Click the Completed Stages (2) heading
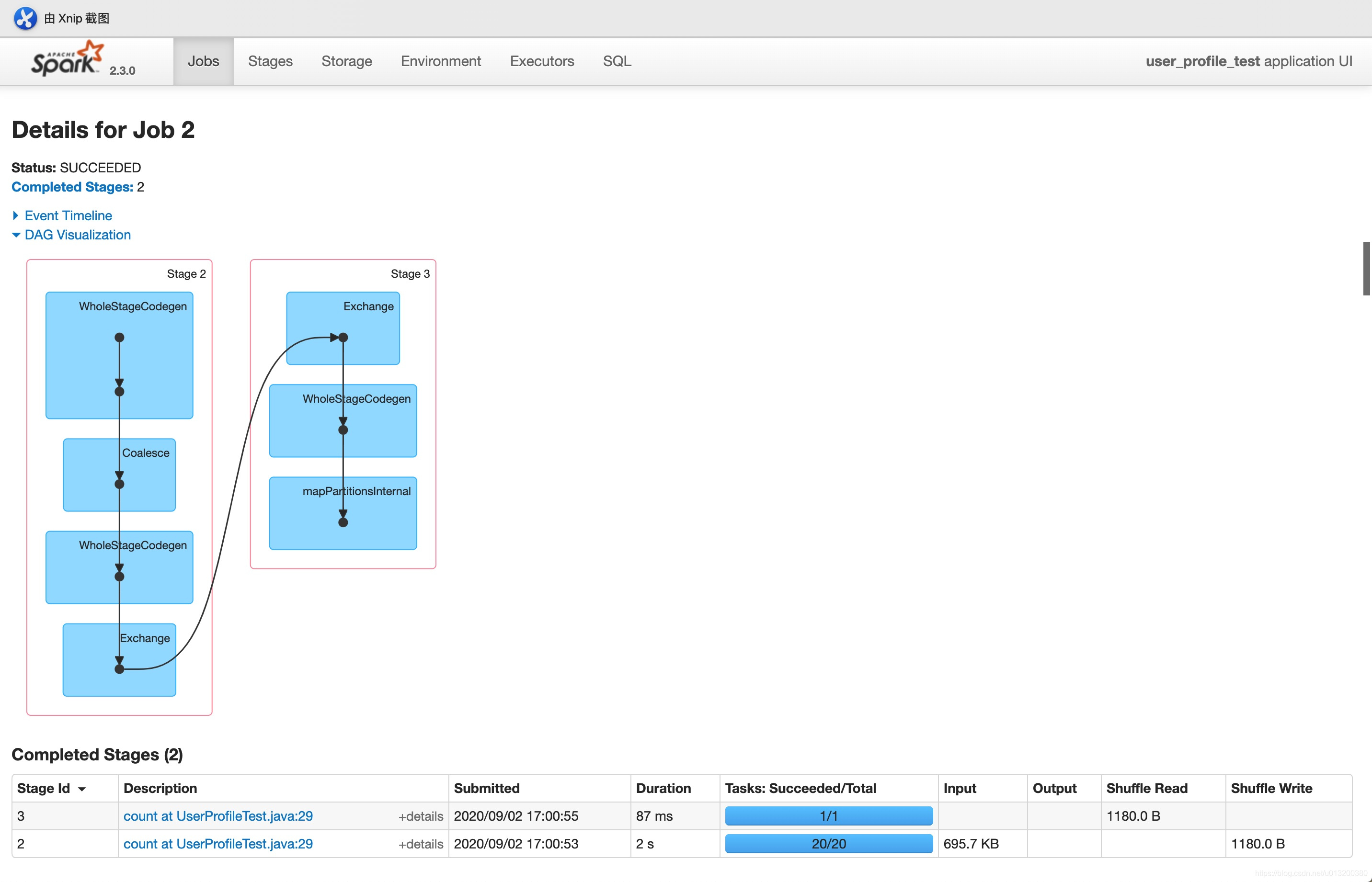 [97, 755]
